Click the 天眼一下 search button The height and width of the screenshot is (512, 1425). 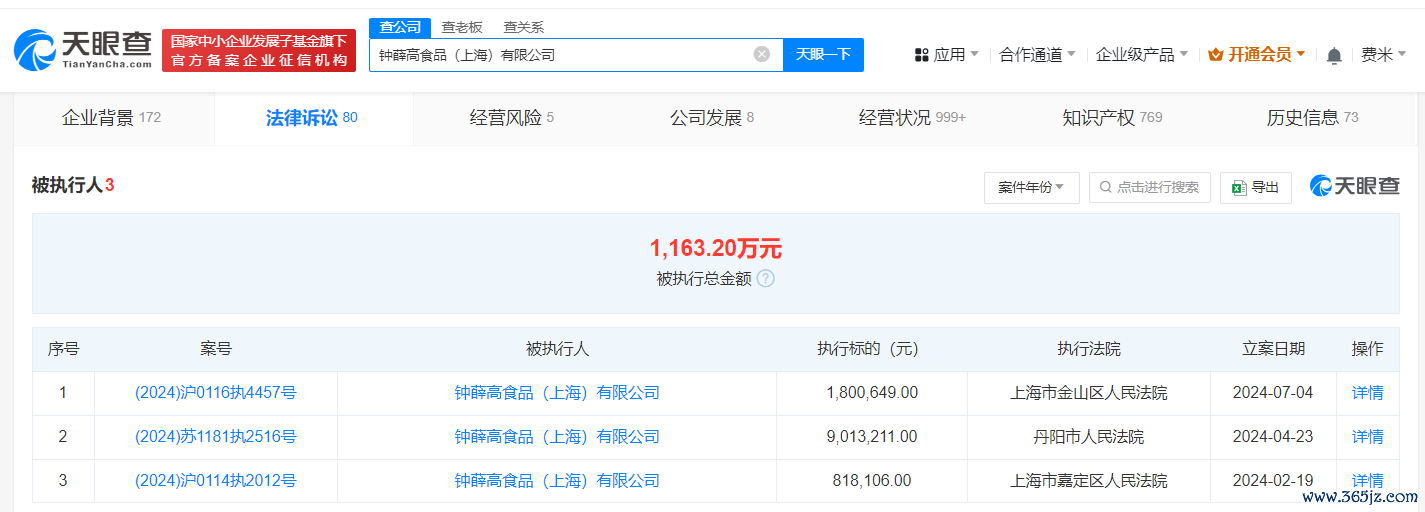point(823,54)
